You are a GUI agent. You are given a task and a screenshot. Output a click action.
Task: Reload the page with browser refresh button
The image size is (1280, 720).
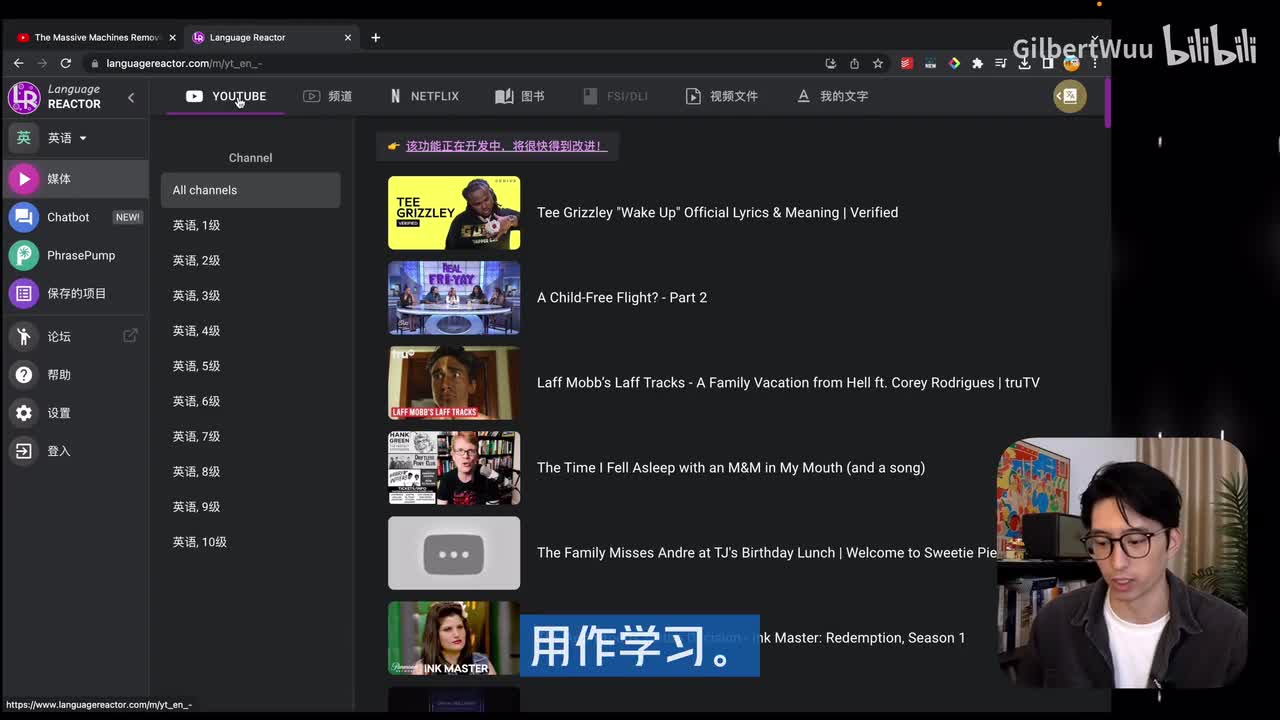tap(66, 63)
